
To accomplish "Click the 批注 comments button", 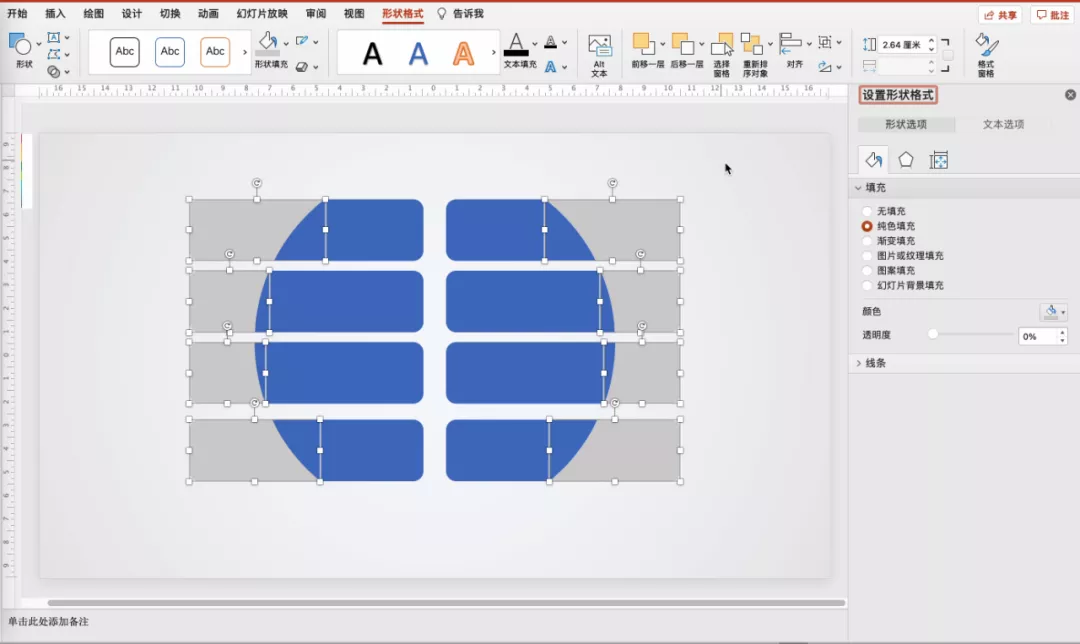I will pos(1052,15).
